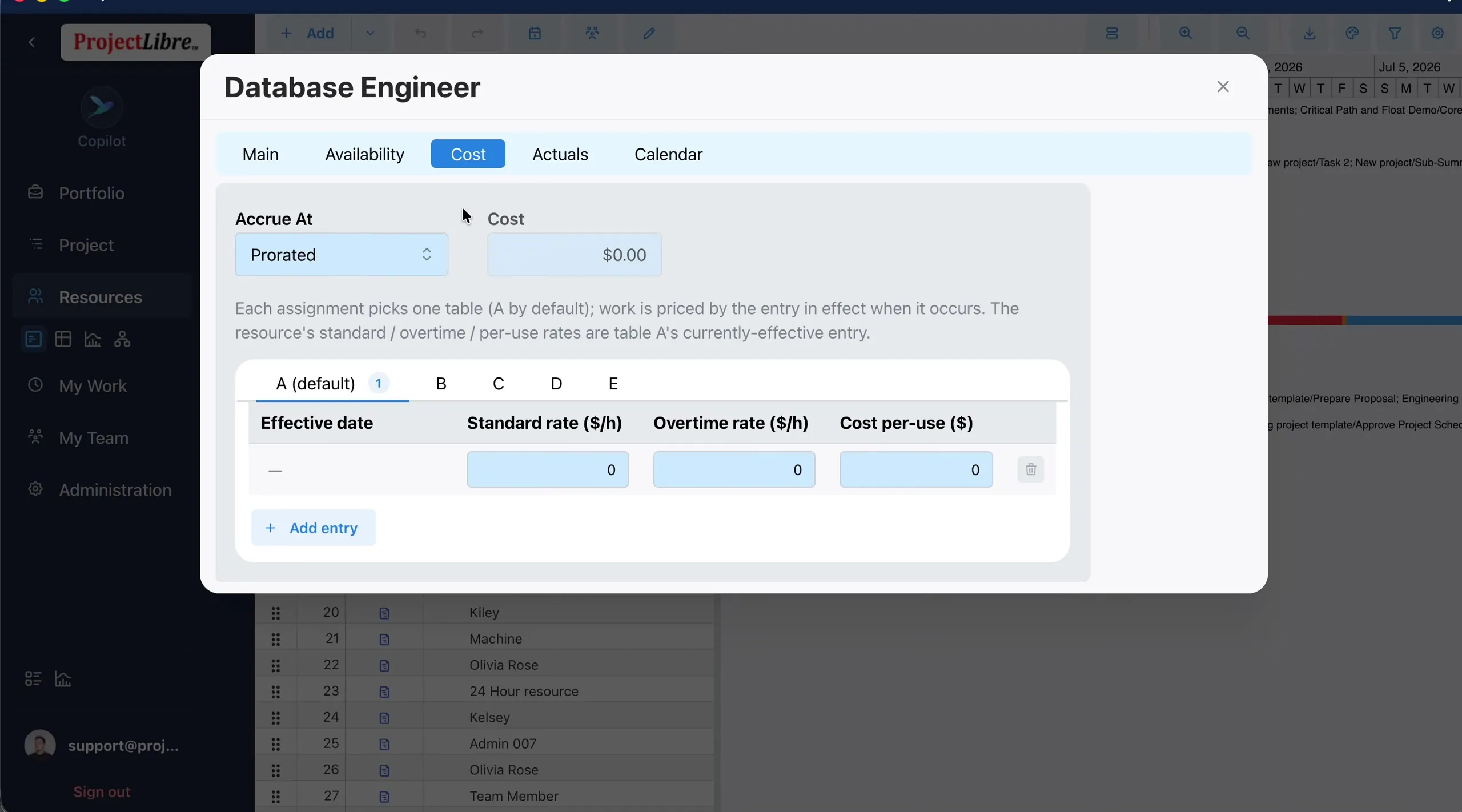Click the download export icon

[x=1310, y=33]
